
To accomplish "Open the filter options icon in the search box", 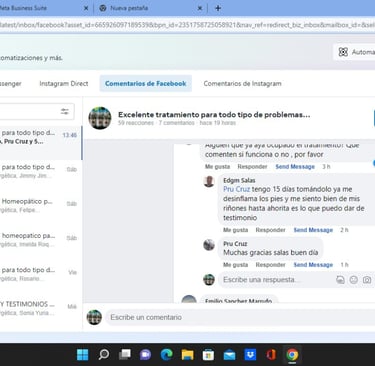I will (x=65, y=111).
